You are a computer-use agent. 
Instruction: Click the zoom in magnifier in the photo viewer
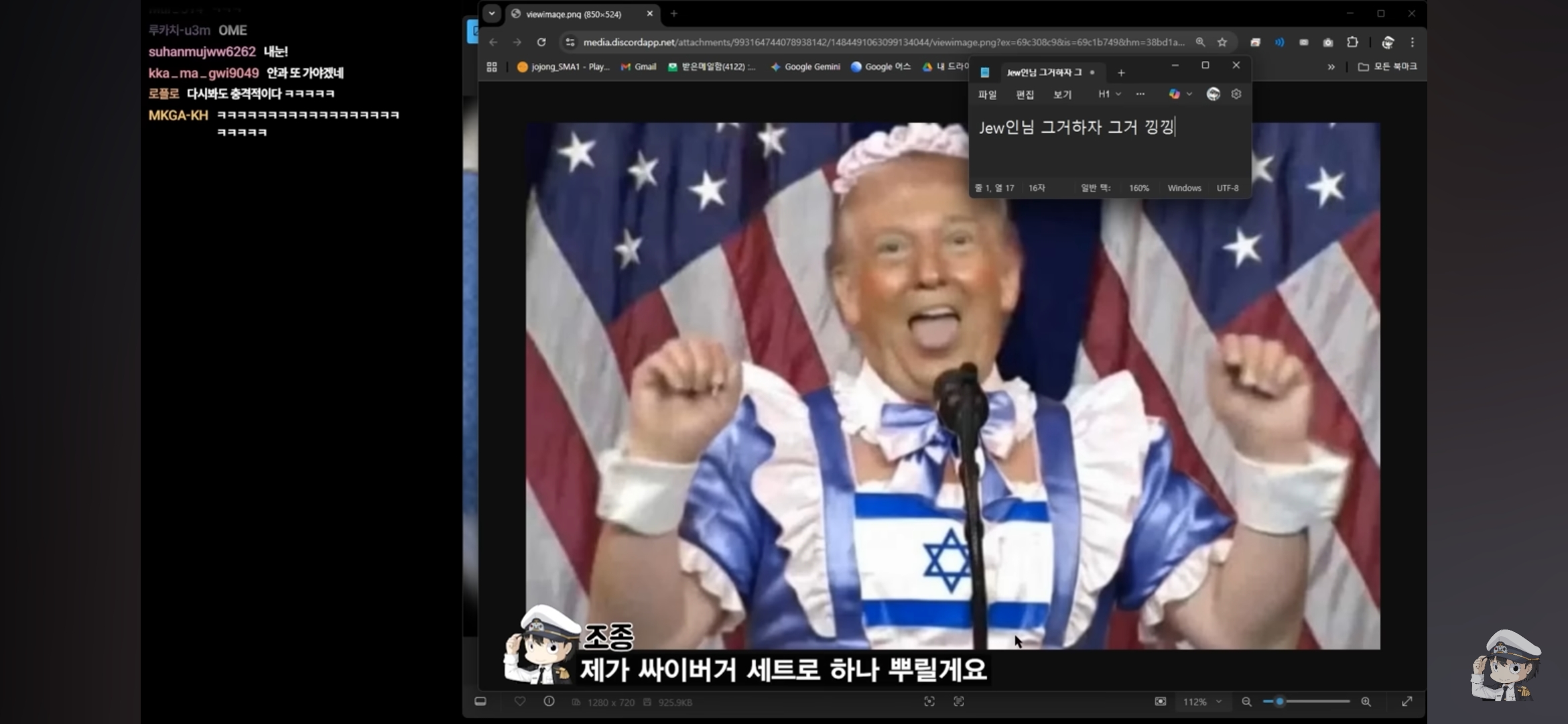tap(1366, 702)
